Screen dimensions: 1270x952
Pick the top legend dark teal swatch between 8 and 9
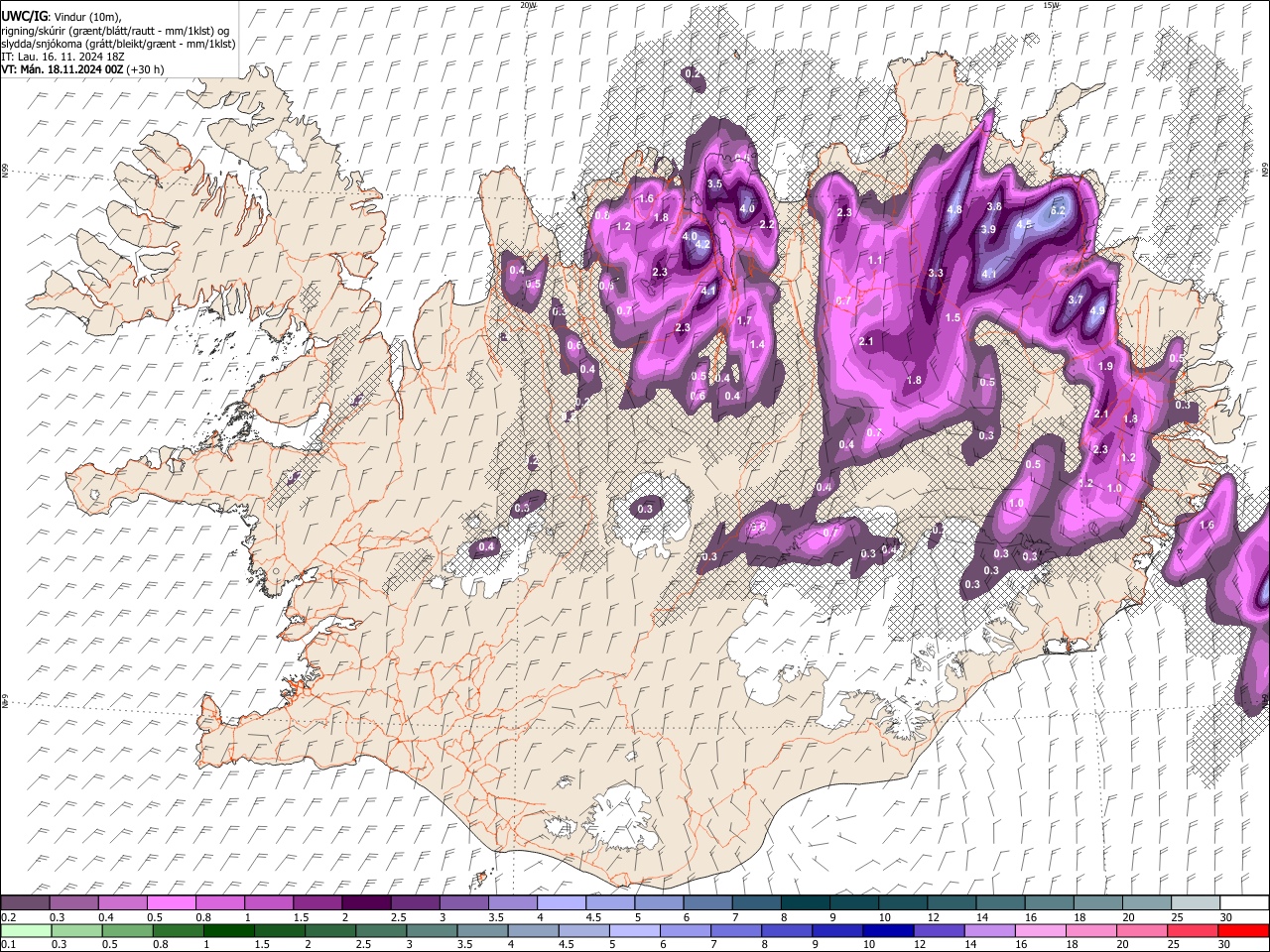806,902
